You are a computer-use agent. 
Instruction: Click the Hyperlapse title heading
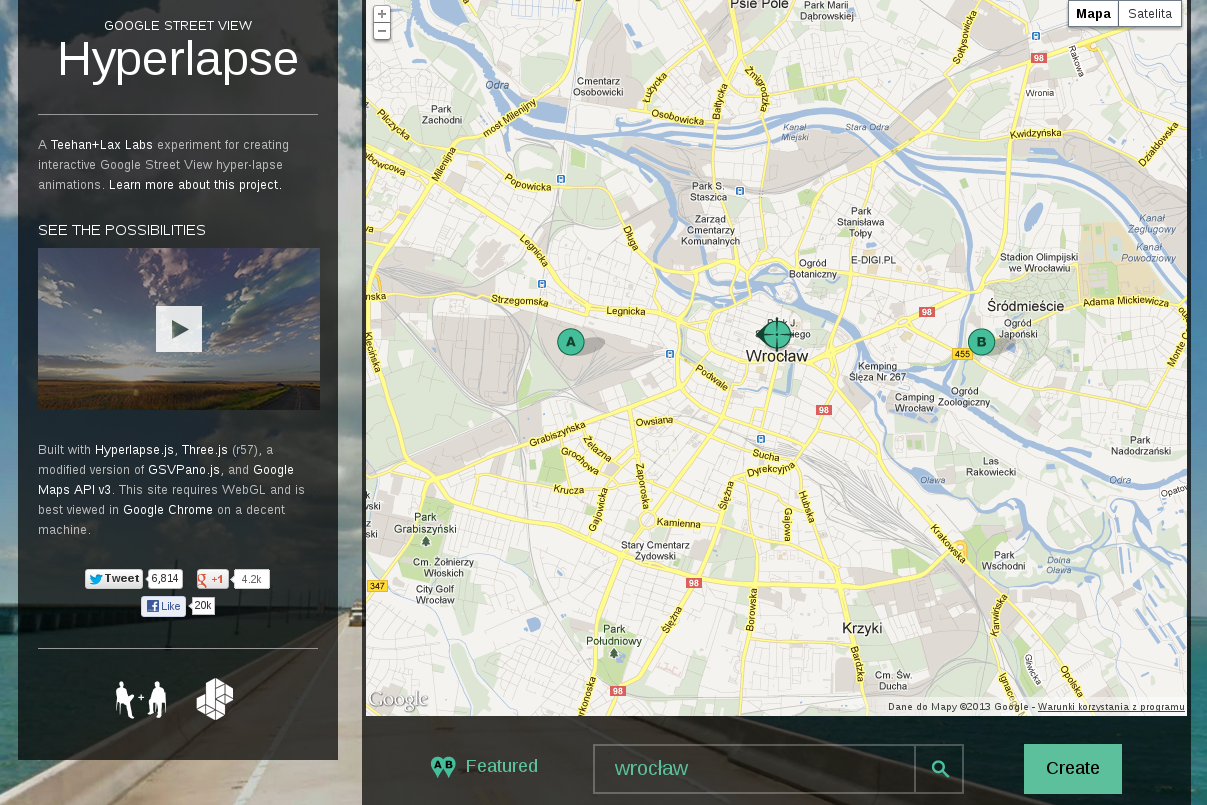click(x=178, y=60)
